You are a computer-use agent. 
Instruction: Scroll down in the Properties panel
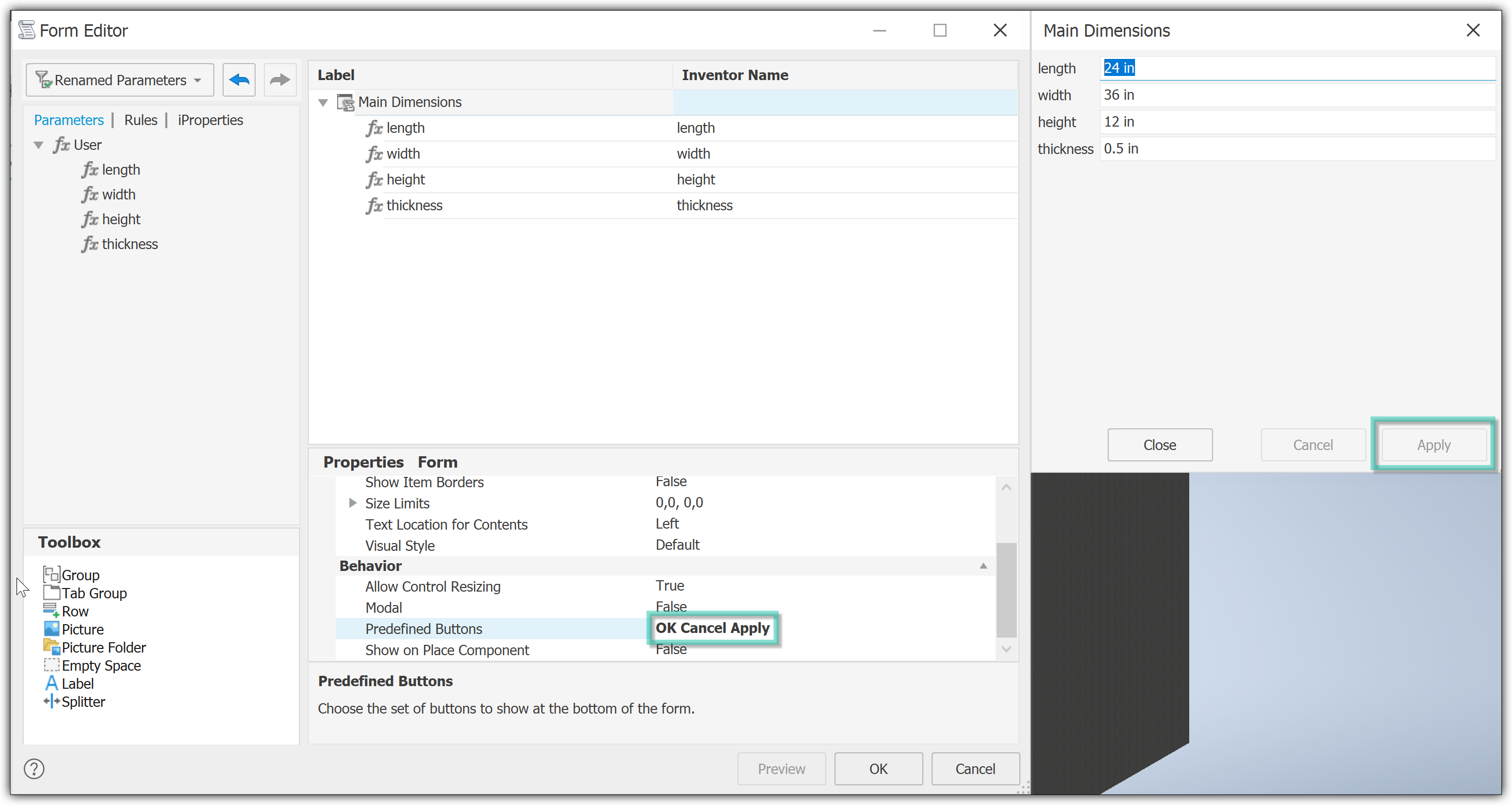(1005, 650)
